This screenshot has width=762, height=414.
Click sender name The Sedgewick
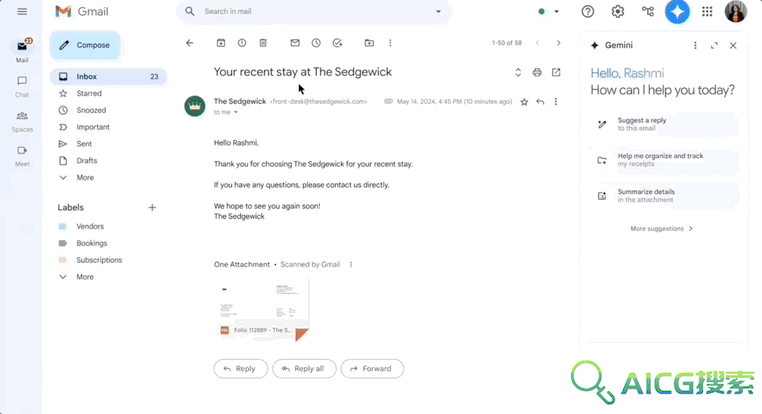pyautogui.click(x=240, y=101)
